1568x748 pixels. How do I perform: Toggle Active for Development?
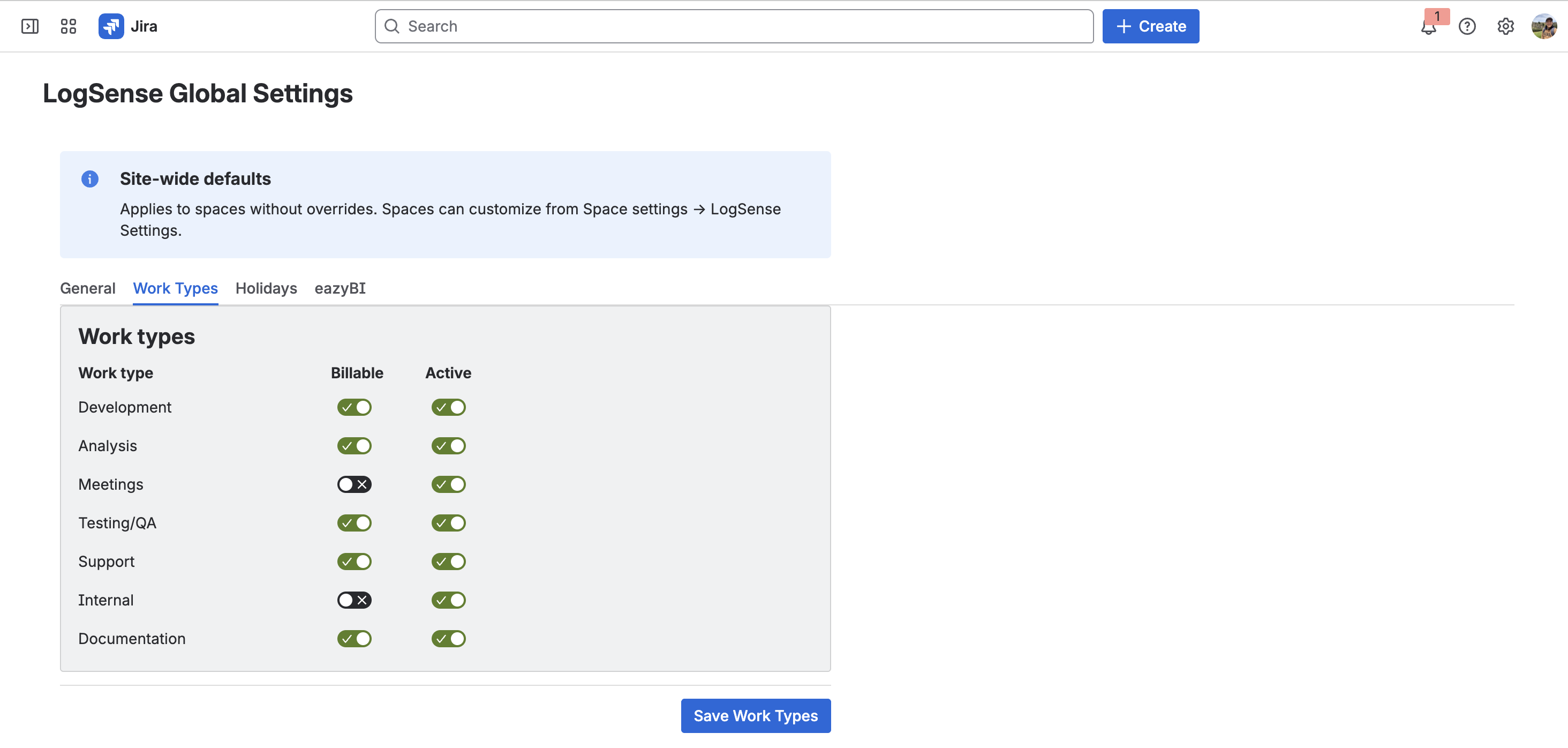tap(449, 407)
